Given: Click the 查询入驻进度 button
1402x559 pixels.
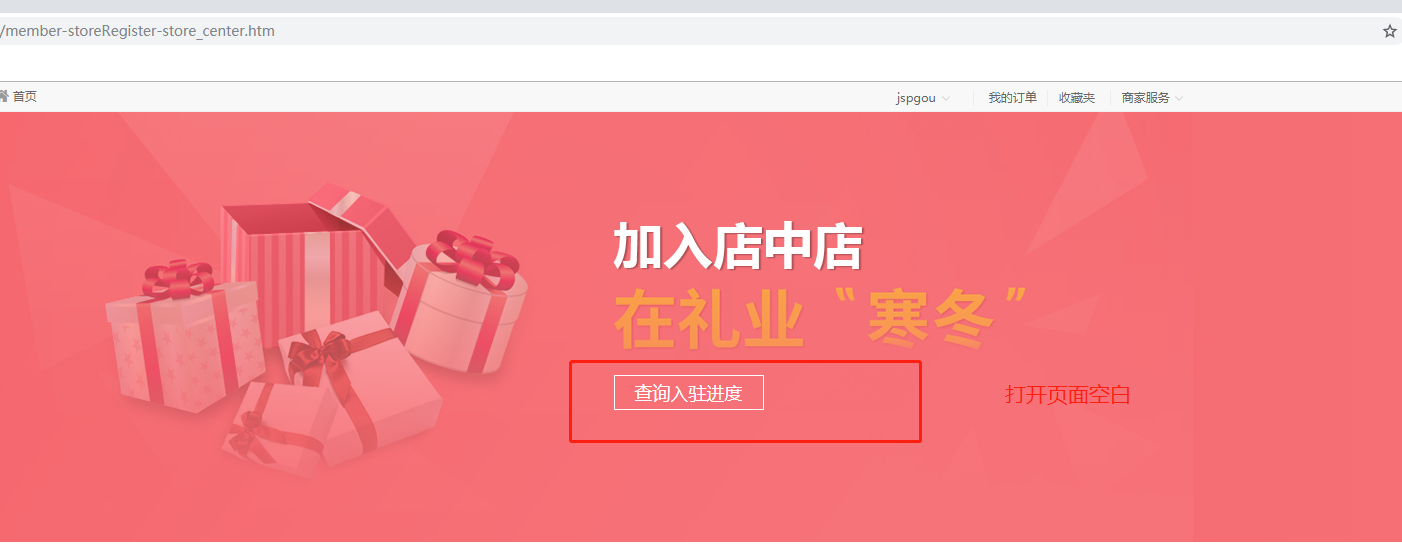Looking at the screenshot, I should click(x=689, y=393).
